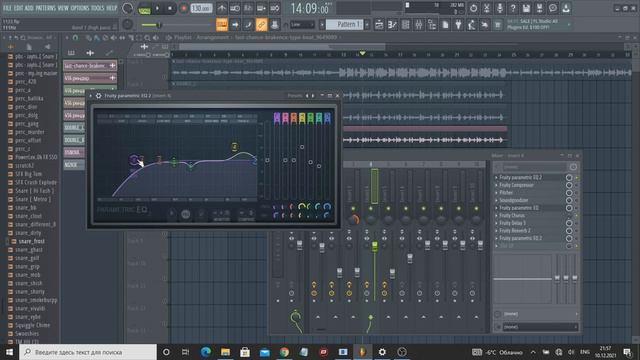This screenshot has height=360, width=640.
Task: Click Fruity parametric EQ slot name
Action: 519,208
